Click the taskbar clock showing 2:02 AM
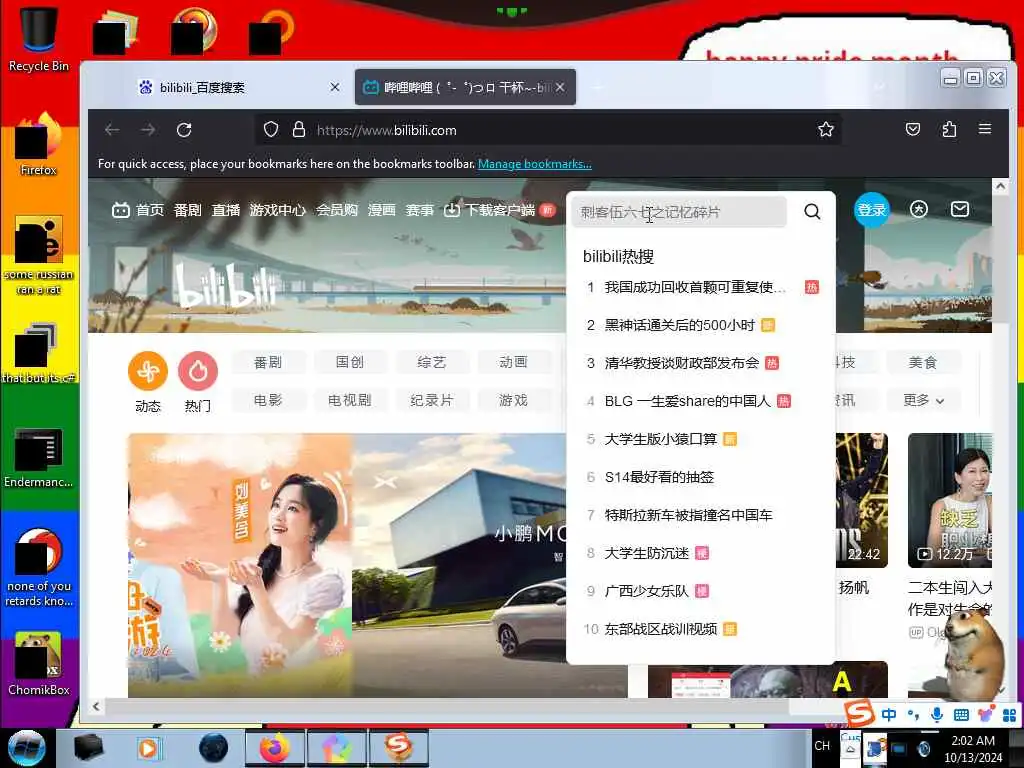Screen dimensions: 1024x768 point(972,748)
